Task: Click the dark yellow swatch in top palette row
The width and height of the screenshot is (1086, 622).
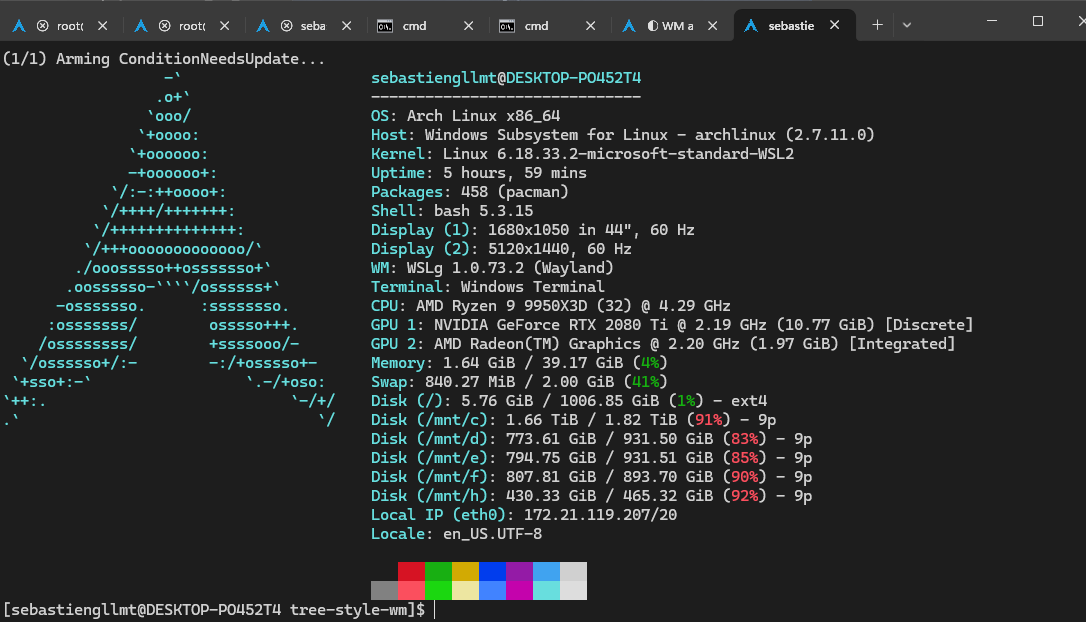Action: click(x=465, y=571)
